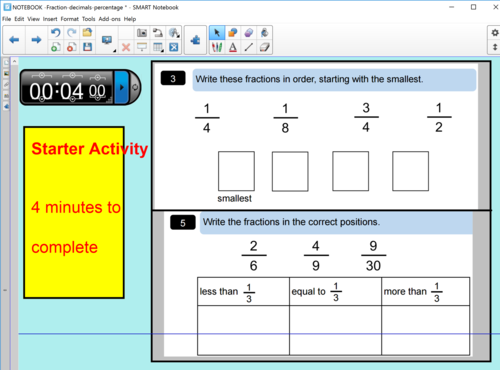Activate the Text tool with letter A

click(233, 47)
